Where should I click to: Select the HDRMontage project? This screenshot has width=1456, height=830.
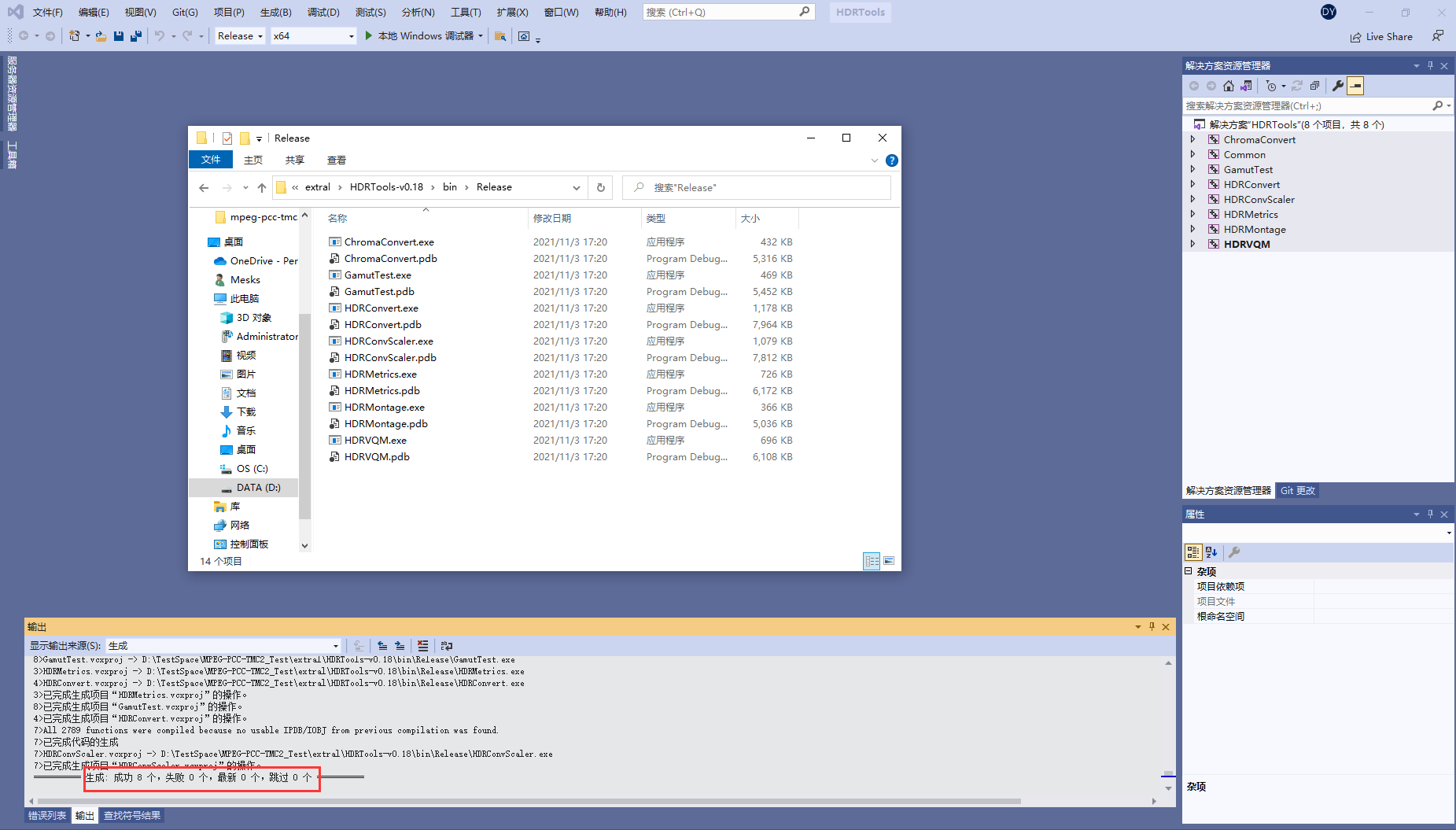pyautogui.click(x=1255, y=229)
